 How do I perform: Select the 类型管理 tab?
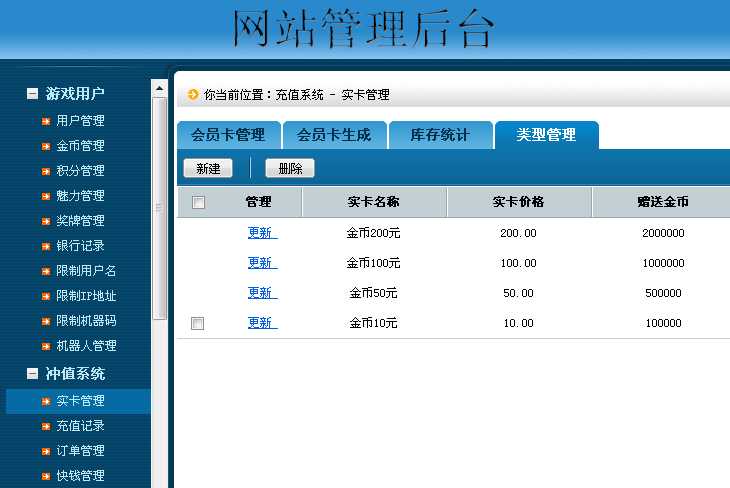point(547,135)
